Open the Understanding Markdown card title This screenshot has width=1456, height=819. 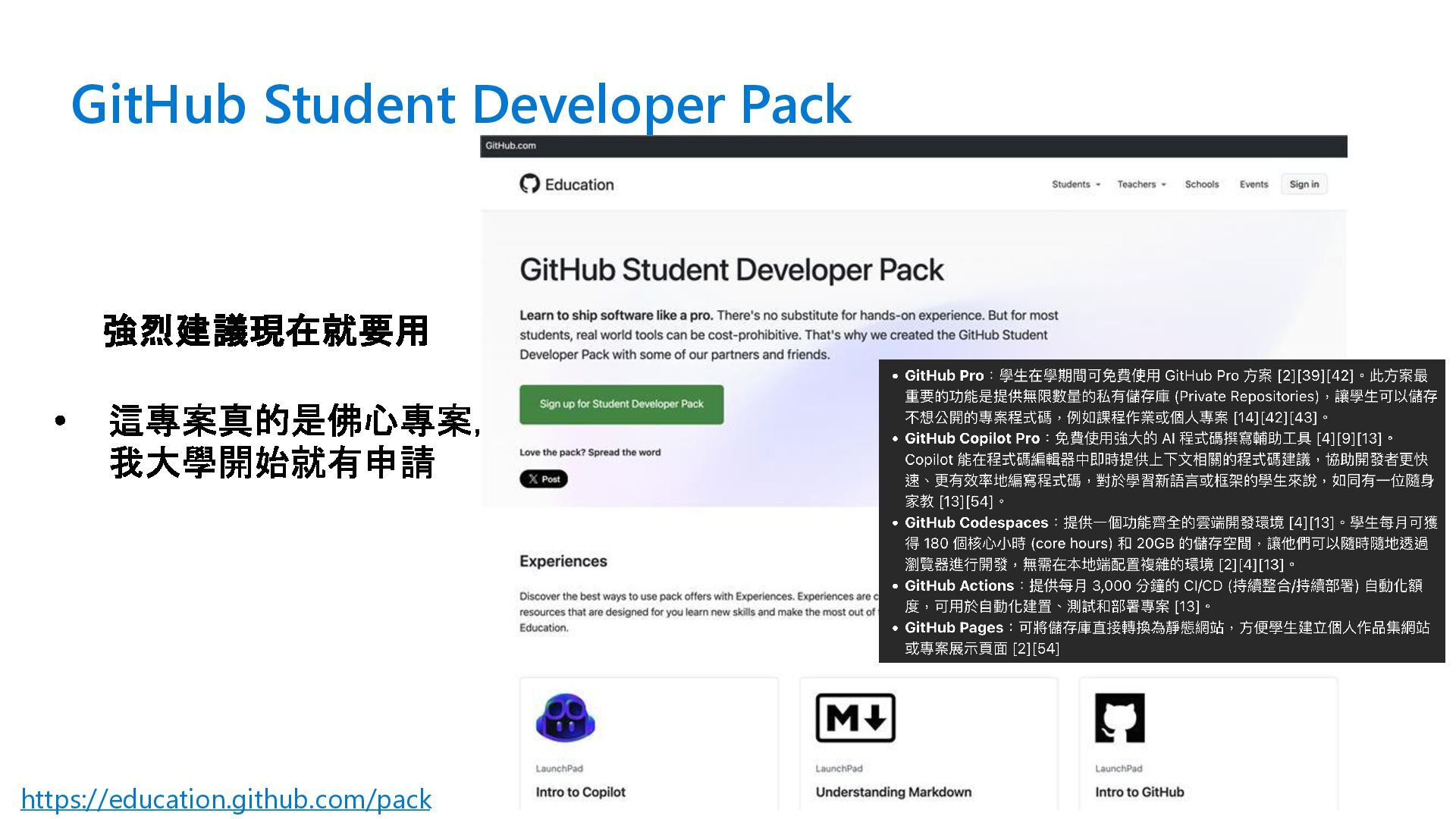(x=893, y=792)
